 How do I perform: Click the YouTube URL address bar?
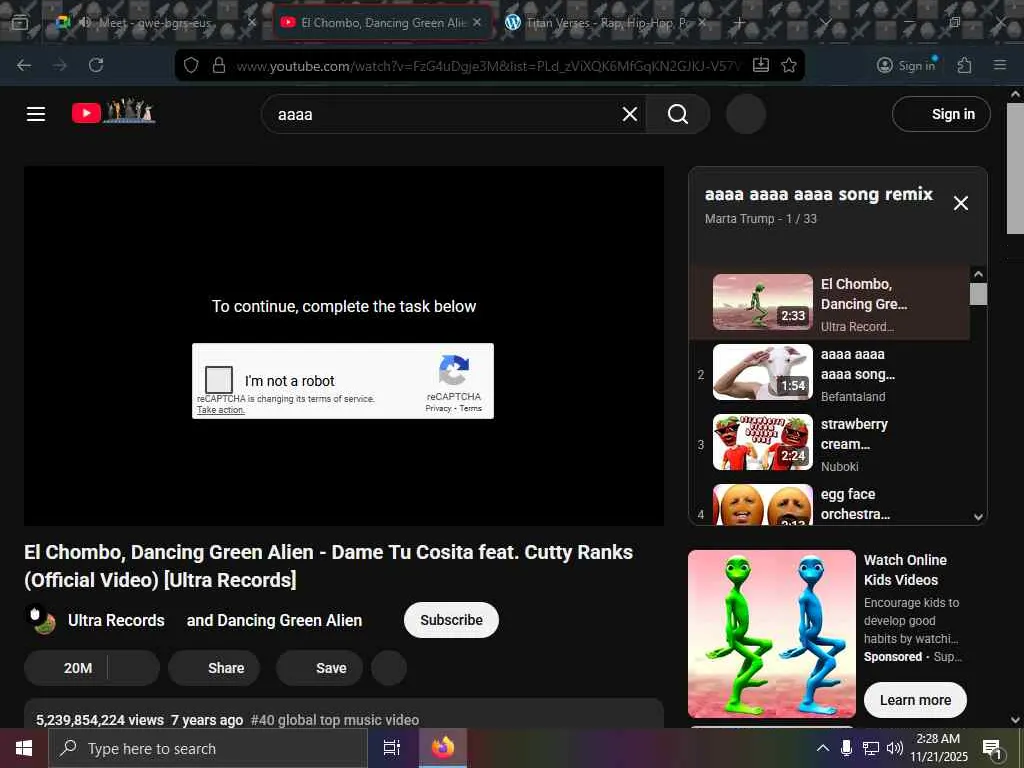point(488,66)
